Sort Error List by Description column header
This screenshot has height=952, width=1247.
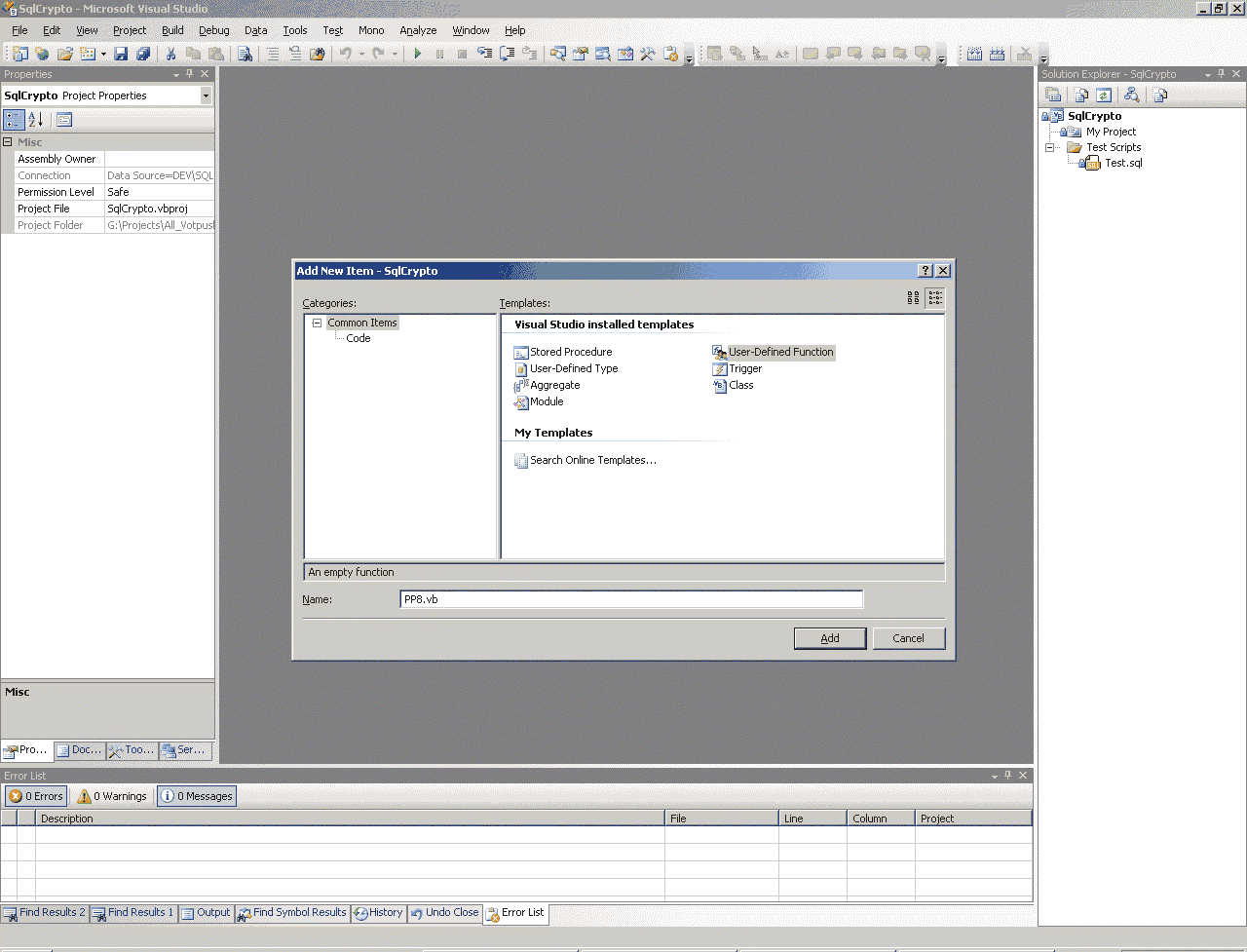click(x=350, y=819)
